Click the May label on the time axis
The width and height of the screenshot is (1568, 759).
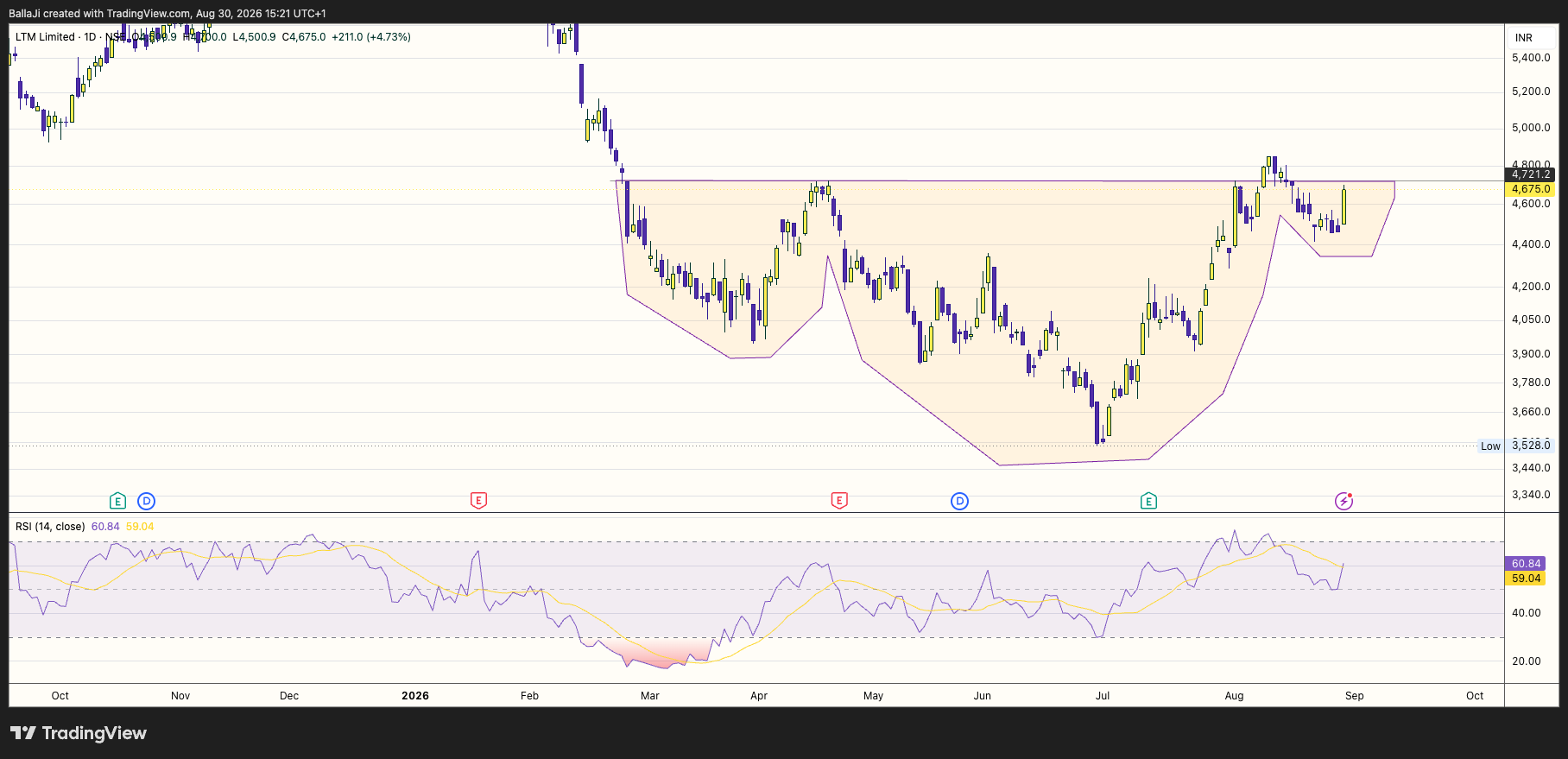[x=874, y=696]
